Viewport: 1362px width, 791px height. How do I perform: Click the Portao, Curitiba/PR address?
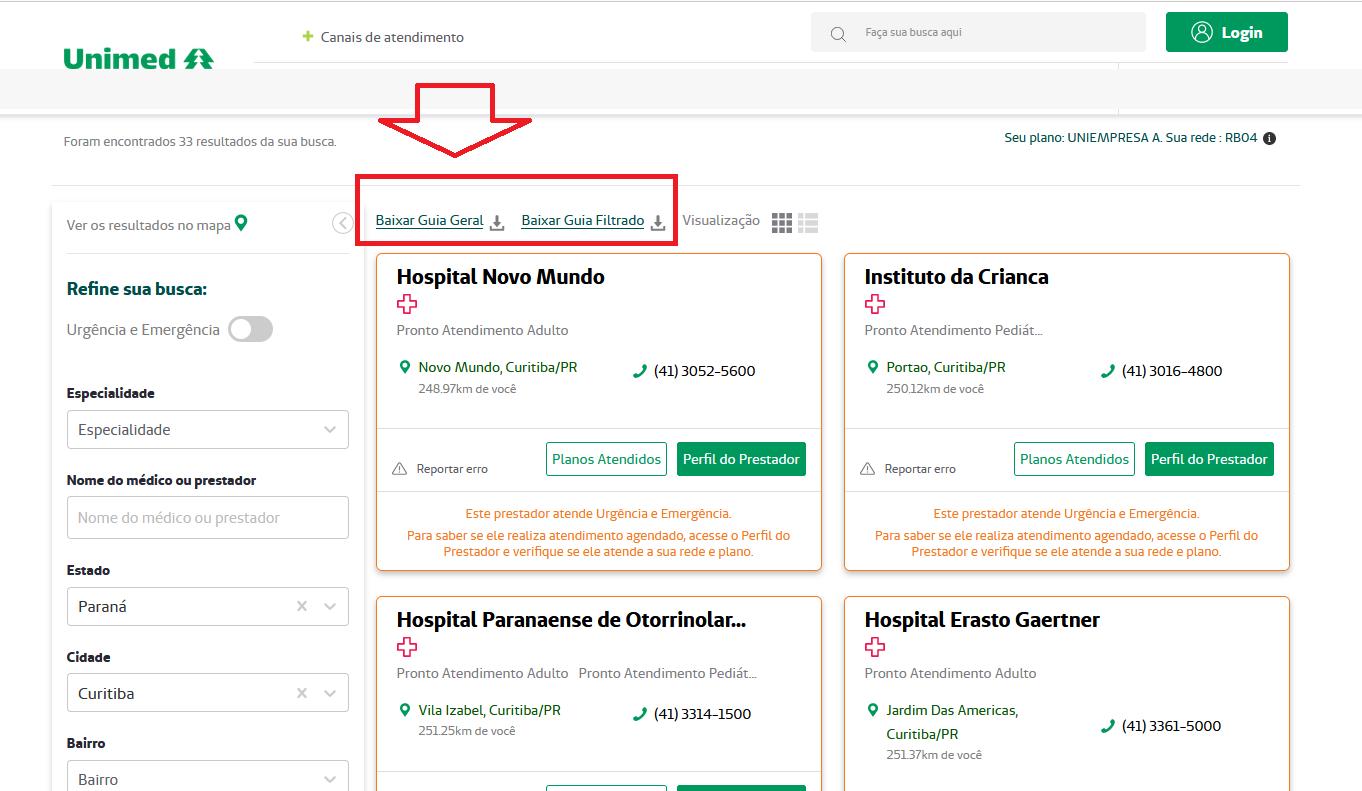pyautogui.click(x=946, y=367)
